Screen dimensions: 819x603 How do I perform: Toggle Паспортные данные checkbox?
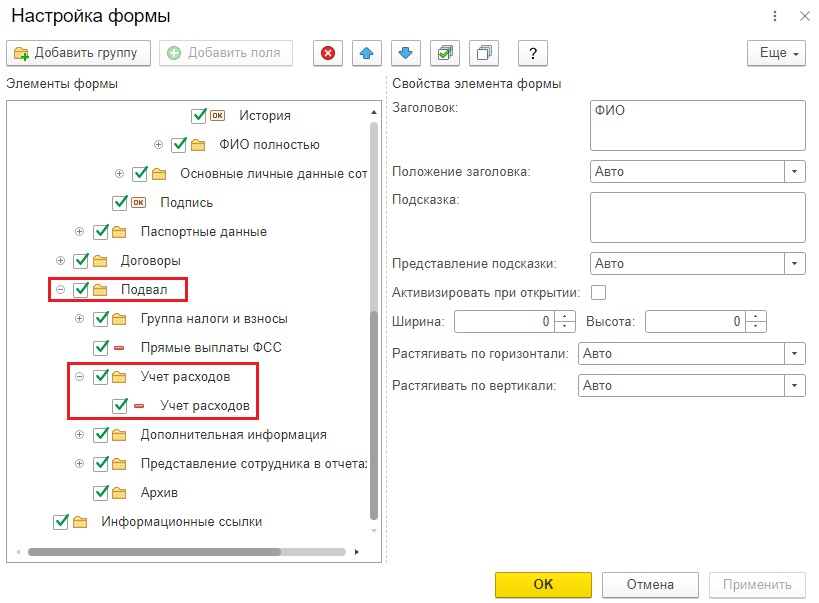[101, 231]
